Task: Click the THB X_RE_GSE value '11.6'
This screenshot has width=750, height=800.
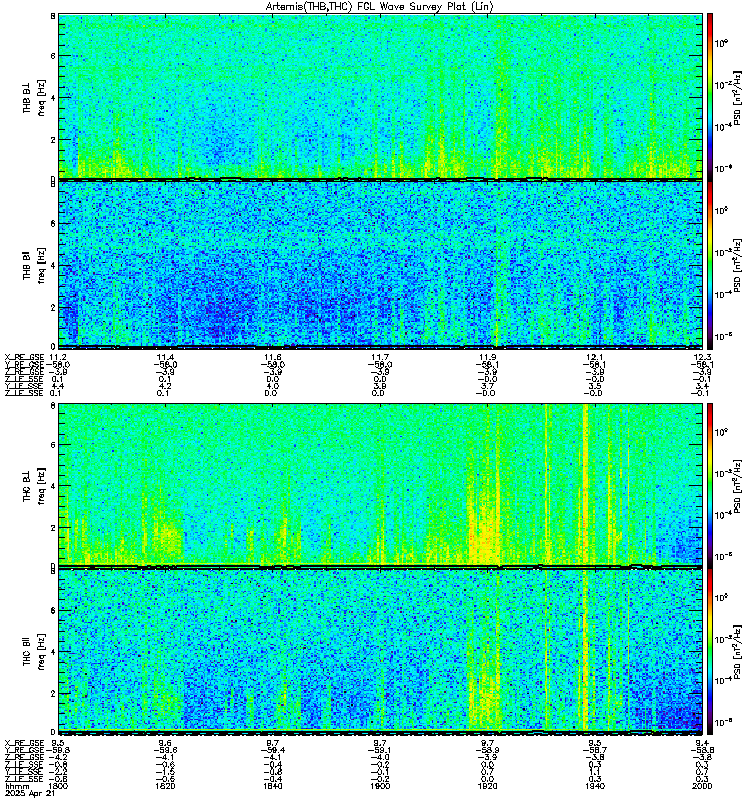Action: pyautogui.click(x=272, y=357)
